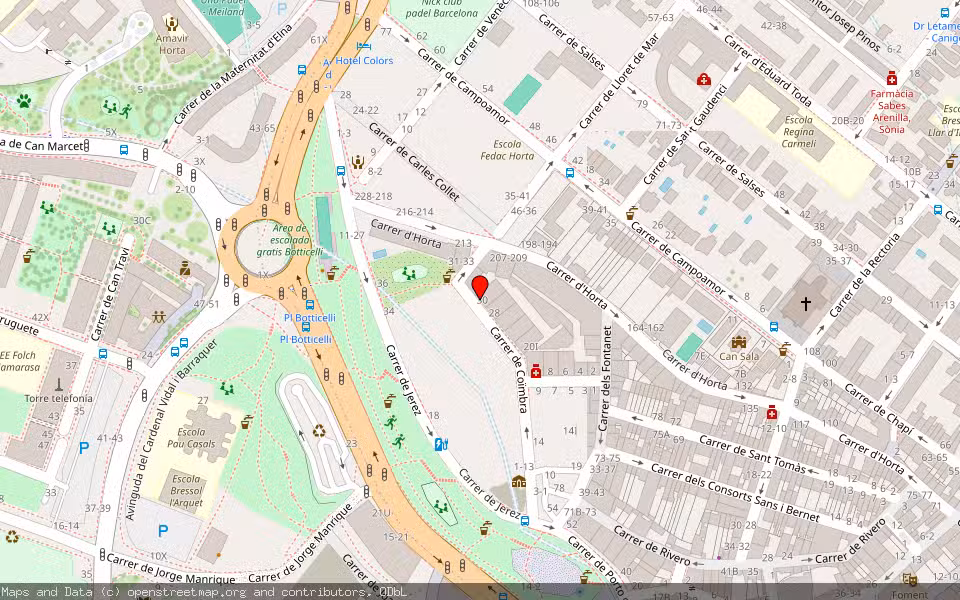960x600 pixels.
Task: Open the red first-aid icon on Carrer de Coïmbra
Action: tap(536, 371)
